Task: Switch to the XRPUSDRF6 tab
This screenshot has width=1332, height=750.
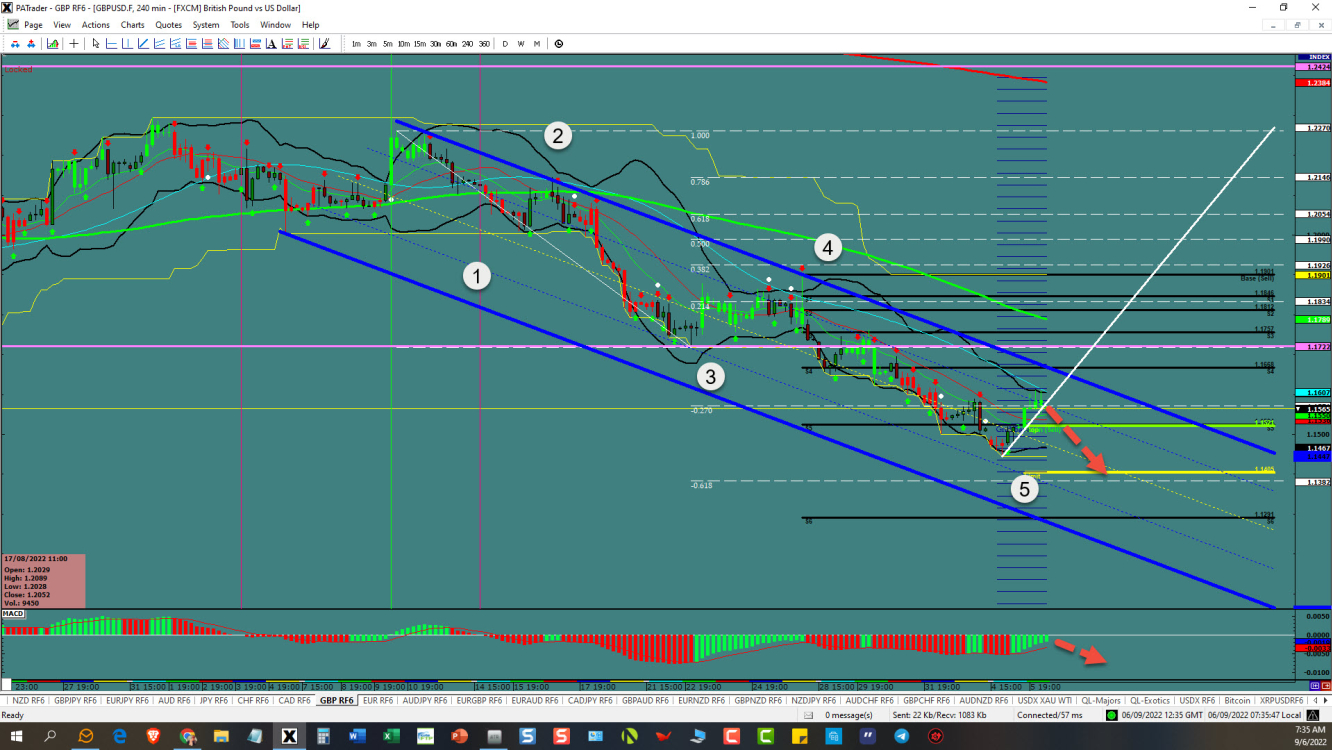Action: [x=1281, y=700]
